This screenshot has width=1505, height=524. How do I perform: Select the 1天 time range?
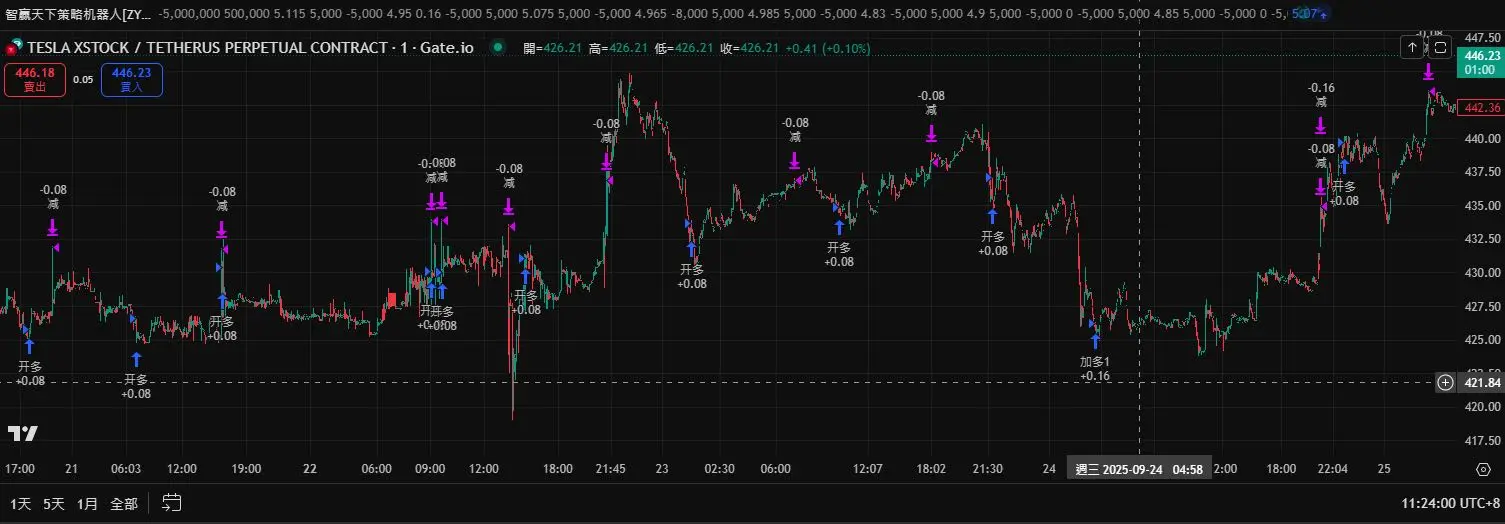tap(21, 503)
